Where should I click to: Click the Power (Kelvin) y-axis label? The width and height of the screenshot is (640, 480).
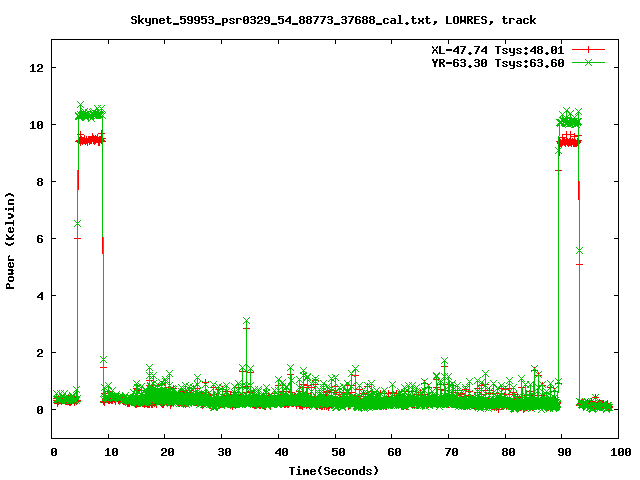[10, 241]
